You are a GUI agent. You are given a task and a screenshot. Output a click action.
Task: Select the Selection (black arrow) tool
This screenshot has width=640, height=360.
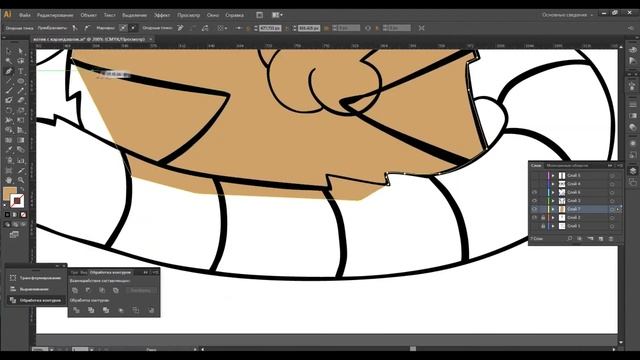[9, 51]
